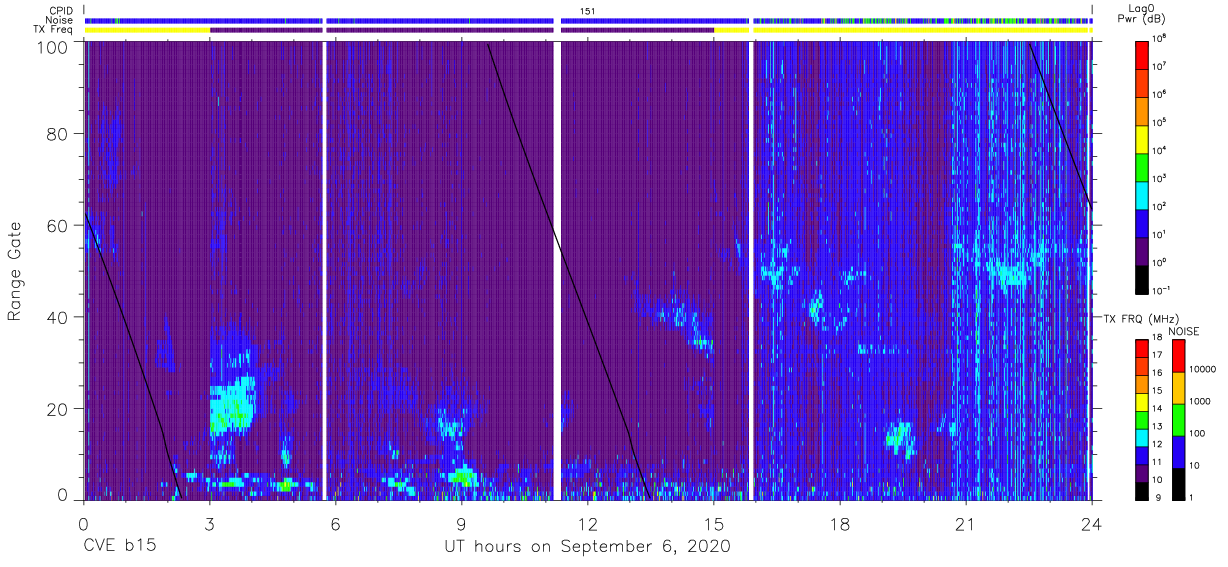The height and width of the screenshot is (567, 1228).
Task: Select the red 17–18 MHz TX FRQ swatch
Action: [x=1142, y=347]
